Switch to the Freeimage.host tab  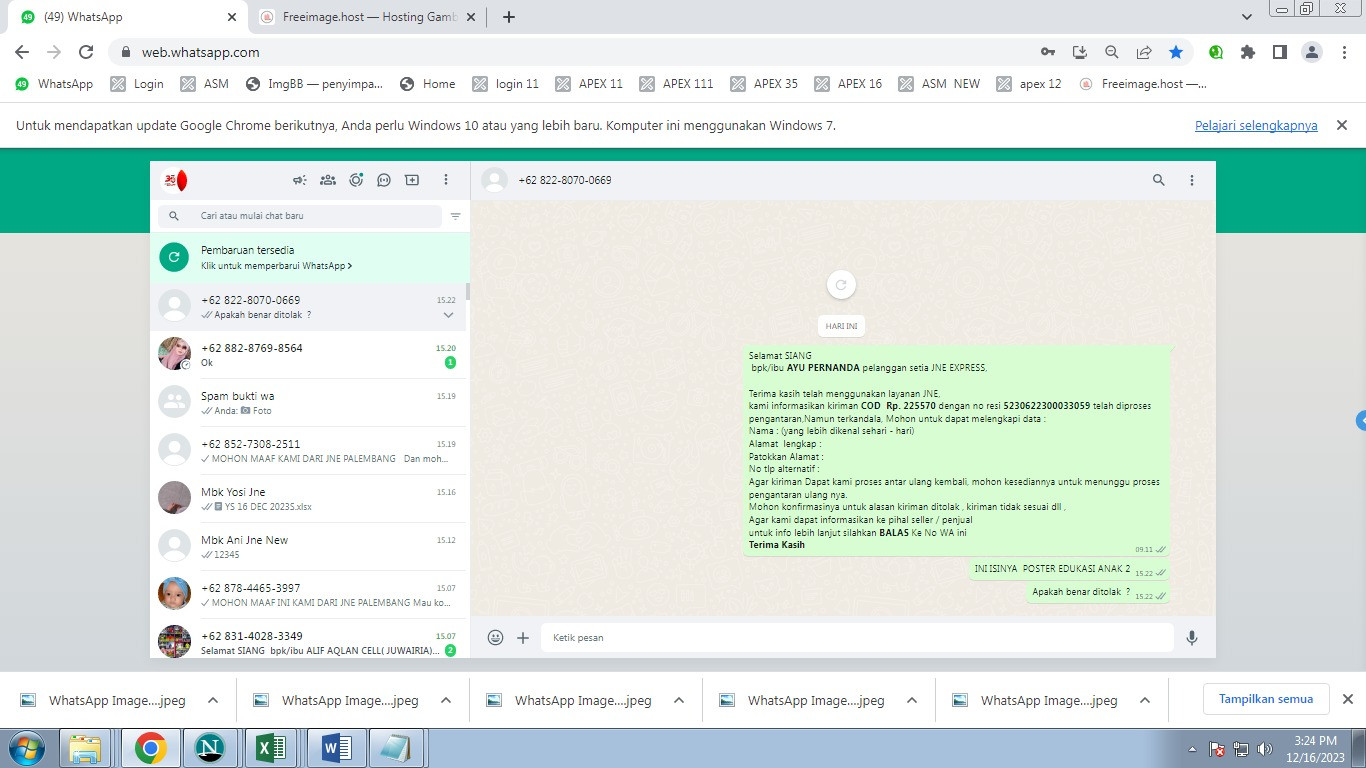[x=368, y=17]
